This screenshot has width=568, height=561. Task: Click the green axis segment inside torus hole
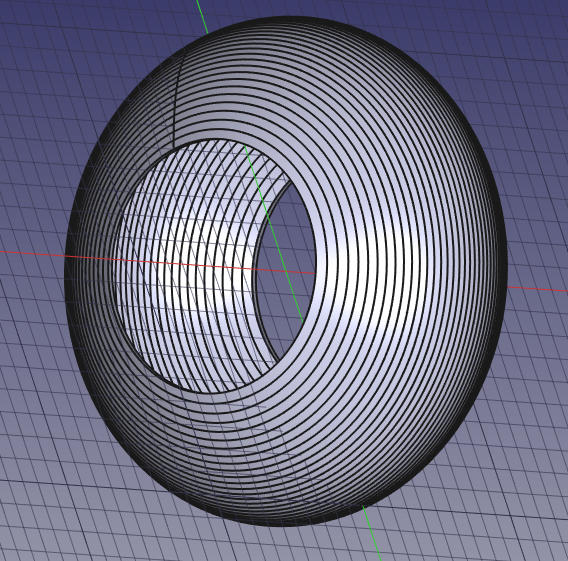coord(273,234)
